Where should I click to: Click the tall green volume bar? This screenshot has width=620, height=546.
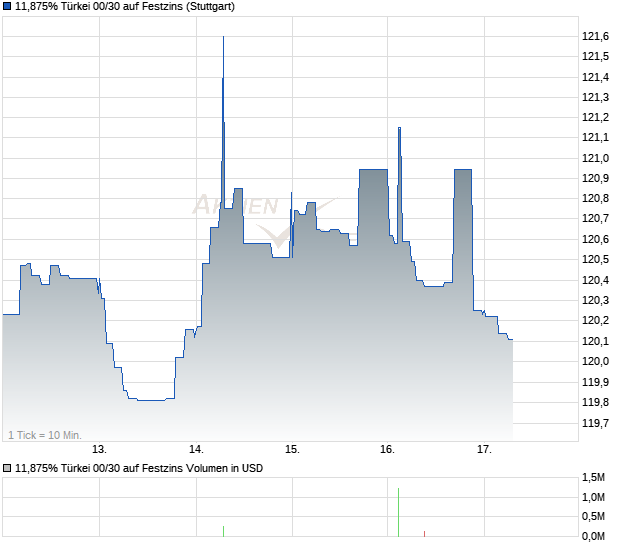click(398, 512)
